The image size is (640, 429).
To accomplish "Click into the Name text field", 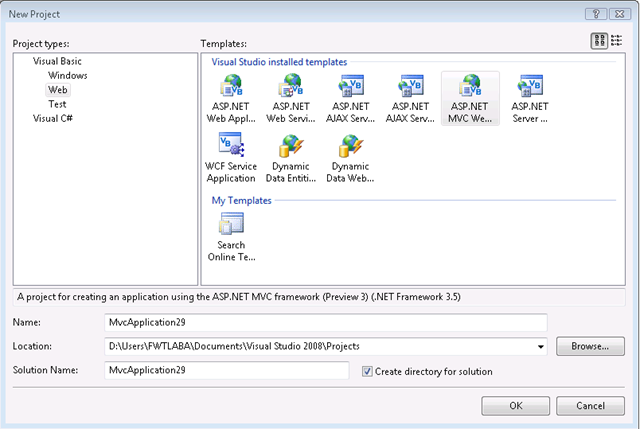I will [x=326, y=322].
